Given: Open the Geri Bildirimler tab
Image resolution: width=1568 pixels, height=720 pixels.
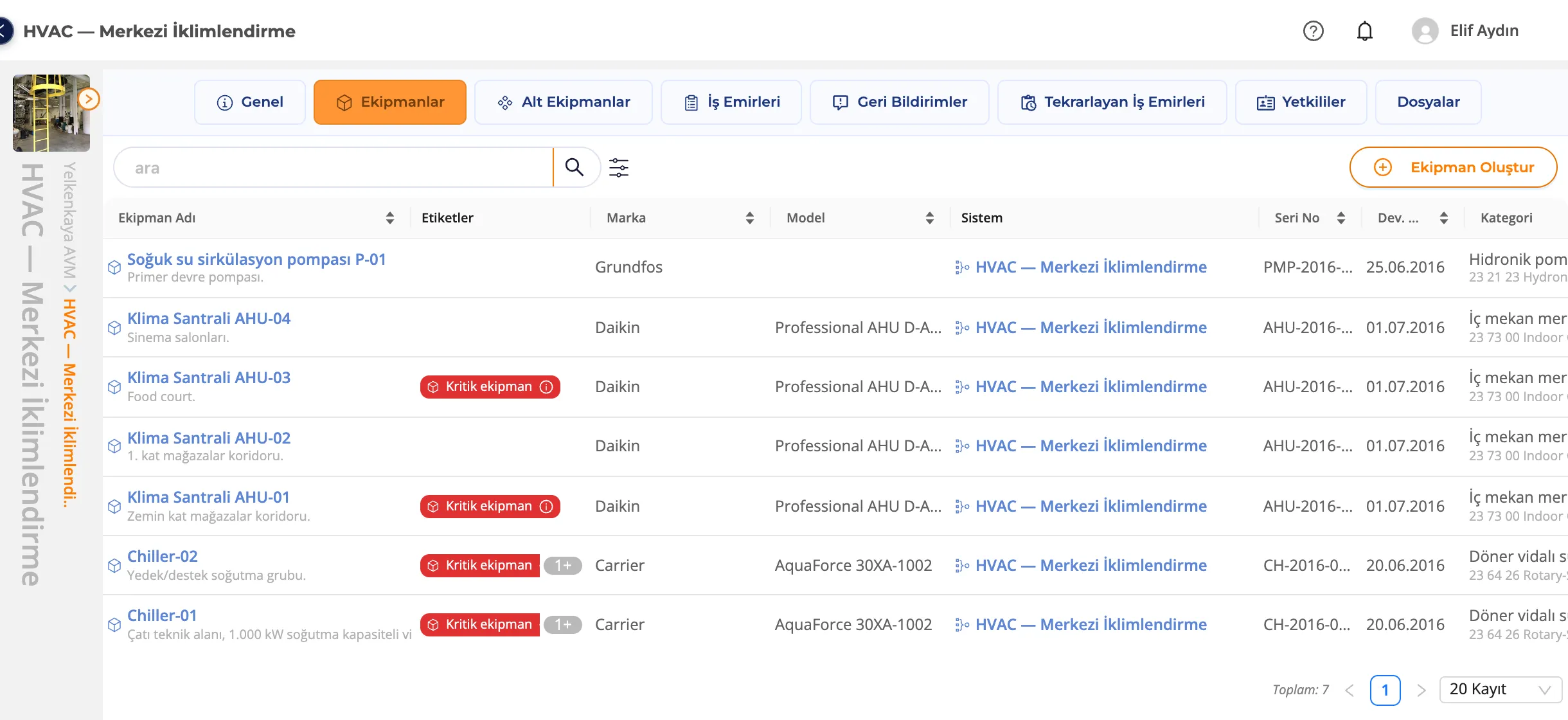Looking at the screenshot, I should [x=900, y=102].
